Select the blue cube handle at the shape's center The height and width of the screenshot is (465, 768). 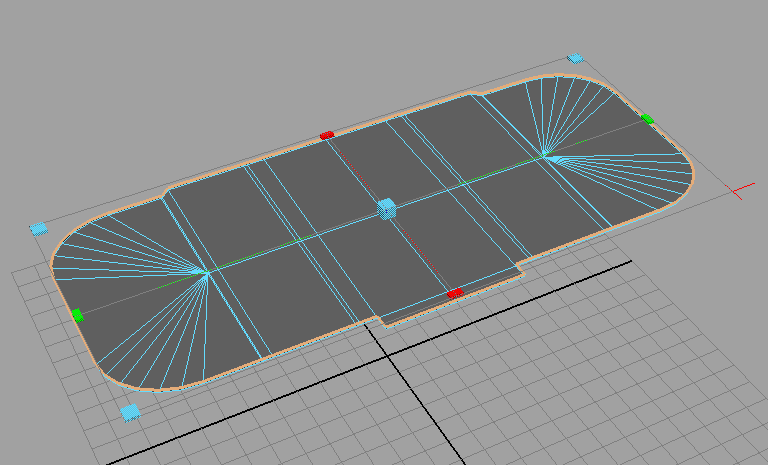(386, 209)
